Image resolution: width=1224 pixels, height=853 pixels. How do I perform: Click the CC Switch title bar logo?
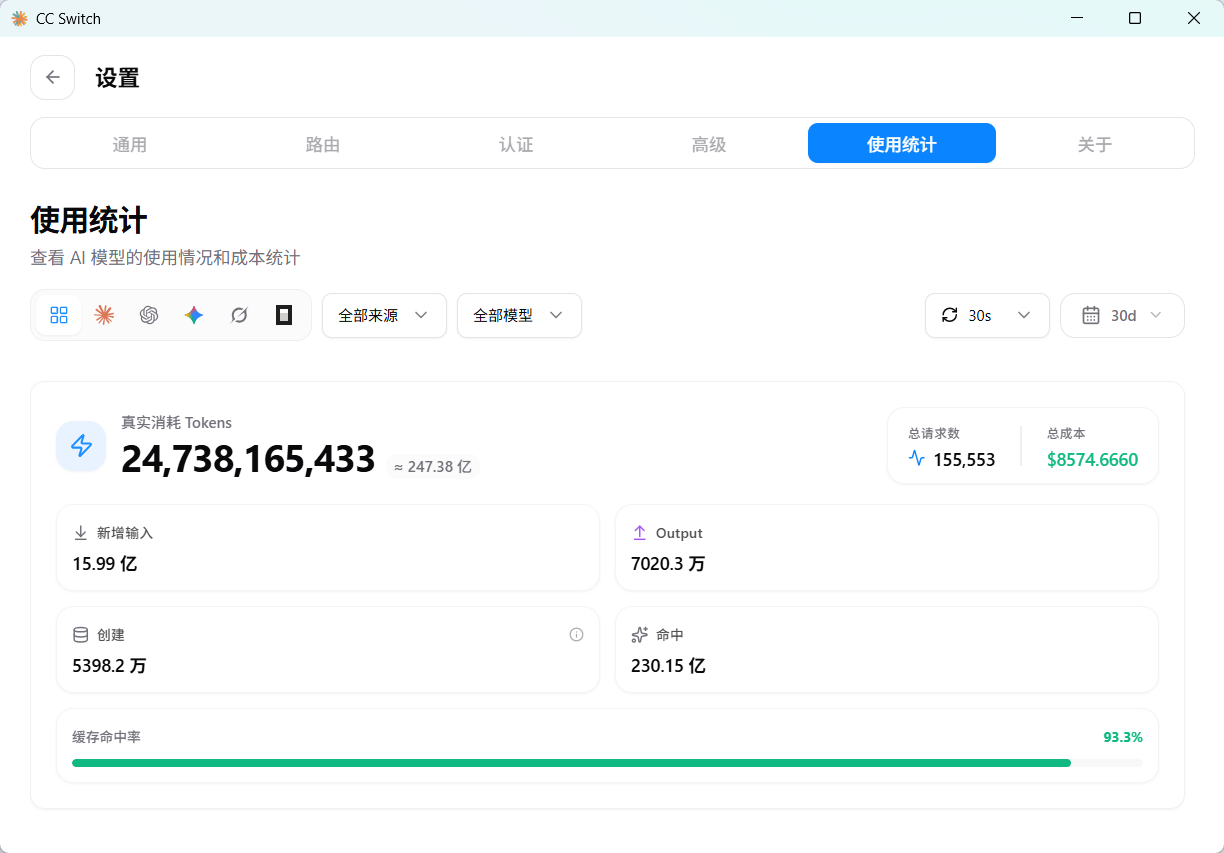point(19,18)
